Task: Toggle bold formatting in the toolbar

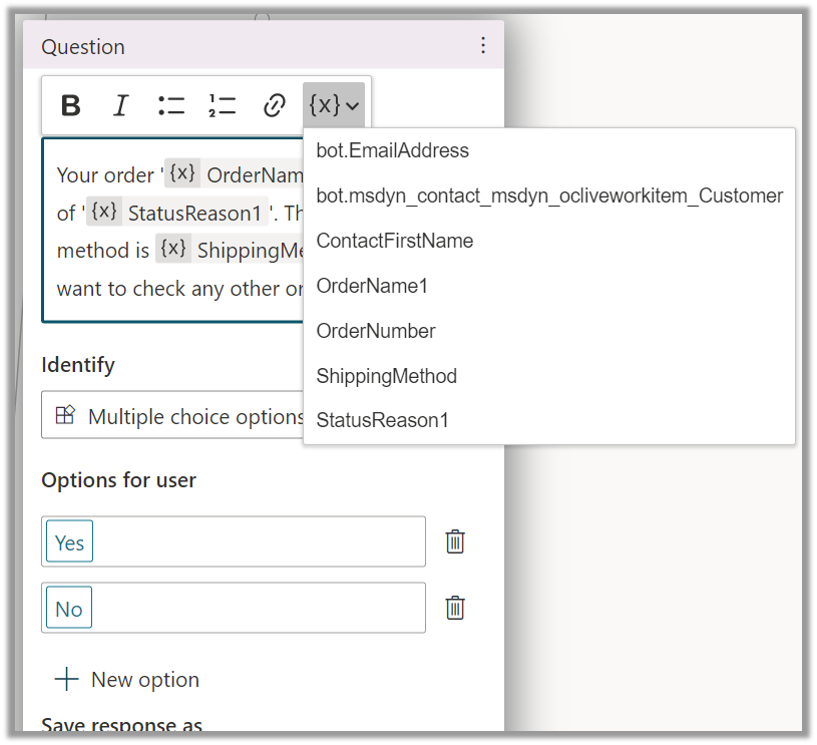Action: [70, 105]
